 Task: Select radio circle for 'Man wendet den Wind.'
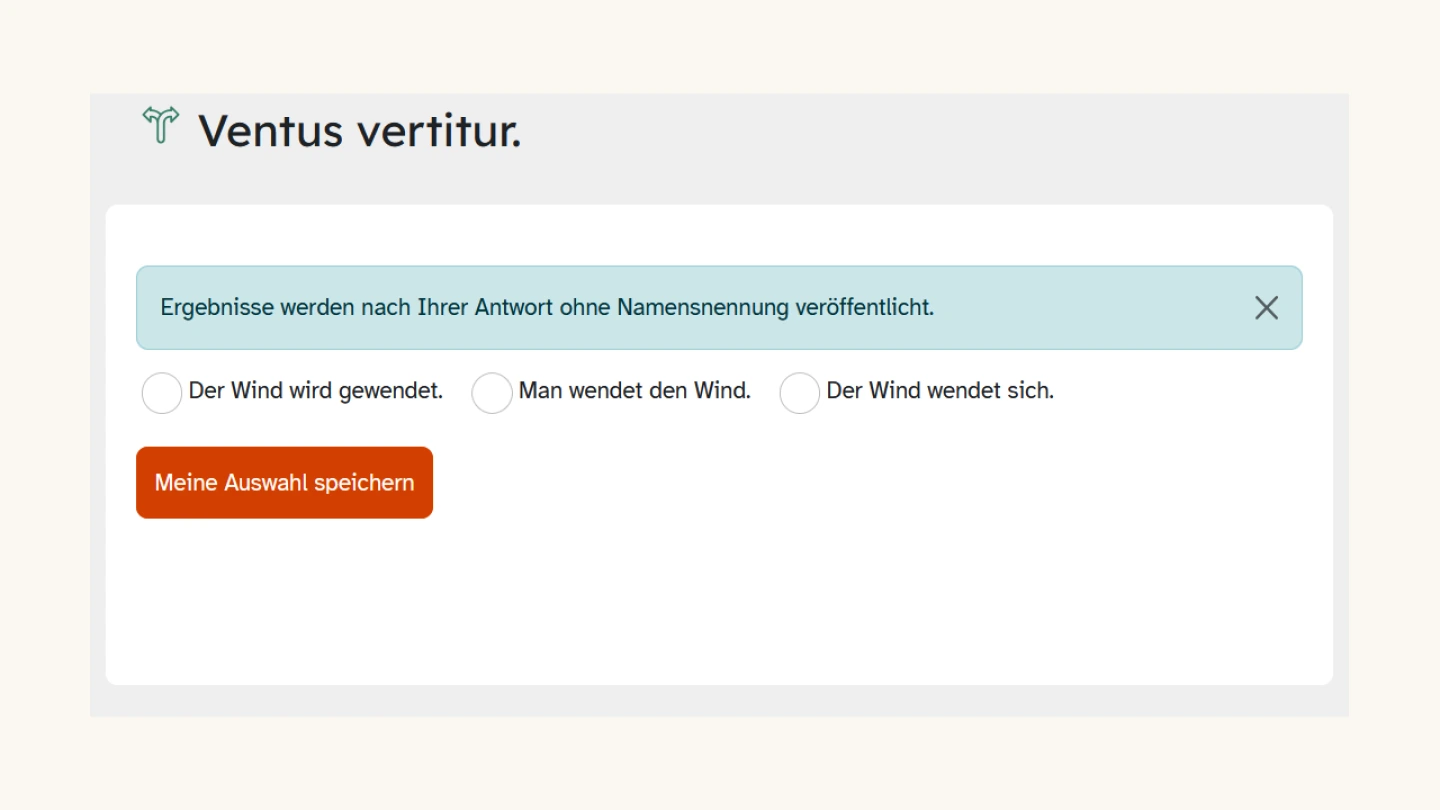[x=492, y=393]
